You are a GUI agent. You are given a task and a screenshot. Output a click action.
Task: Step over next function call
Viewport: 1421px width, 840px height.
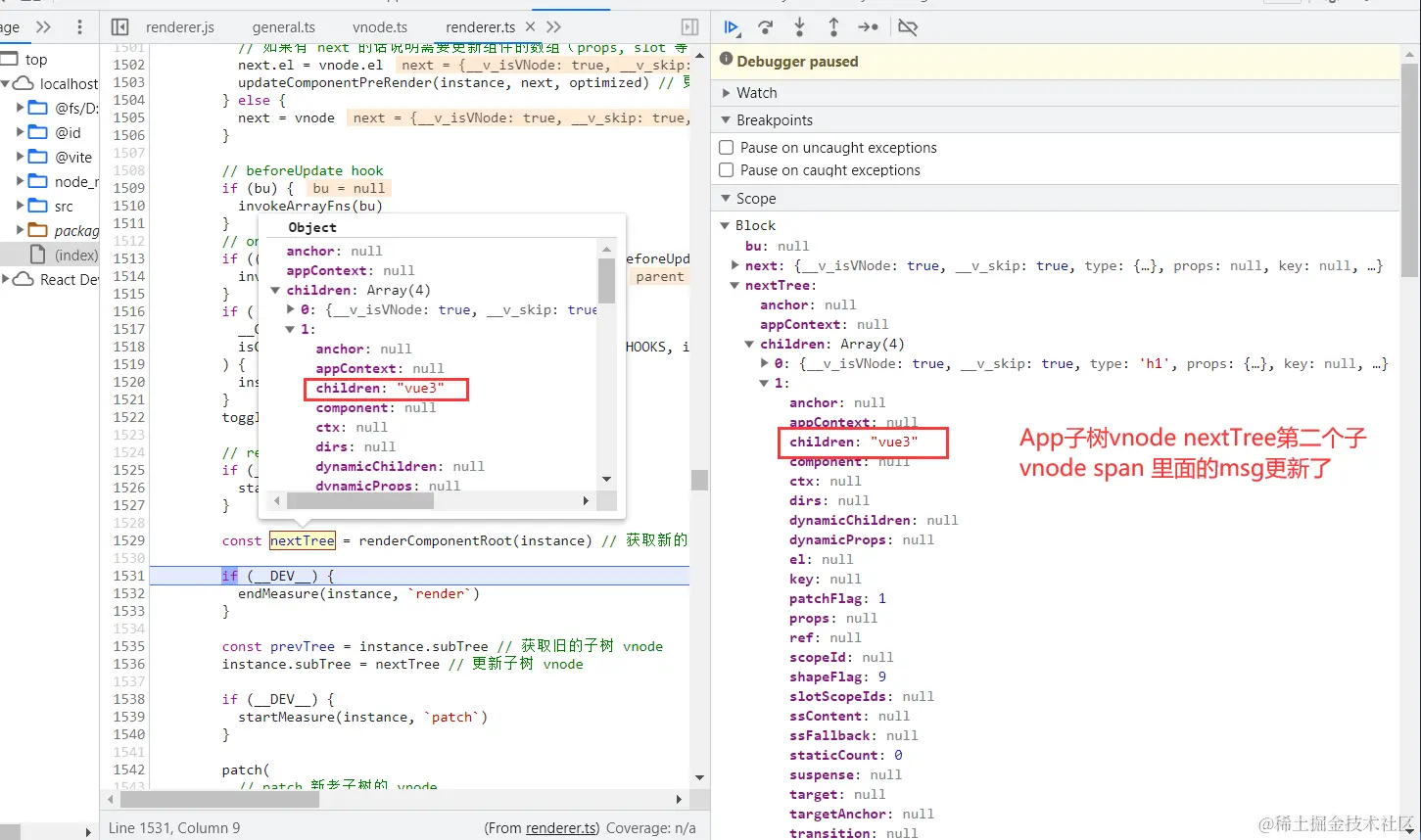[766, 27]
